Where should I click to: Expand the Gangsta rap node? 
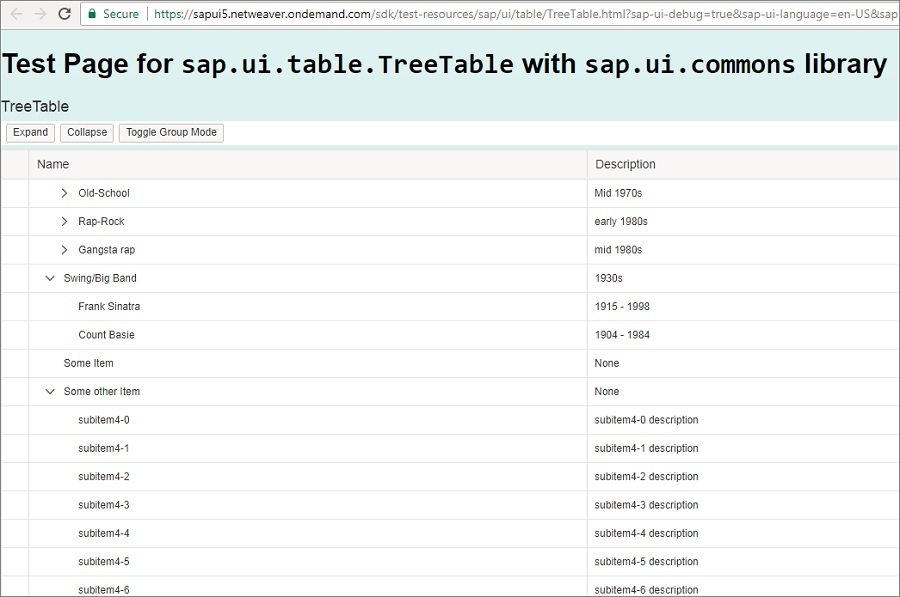65,250
